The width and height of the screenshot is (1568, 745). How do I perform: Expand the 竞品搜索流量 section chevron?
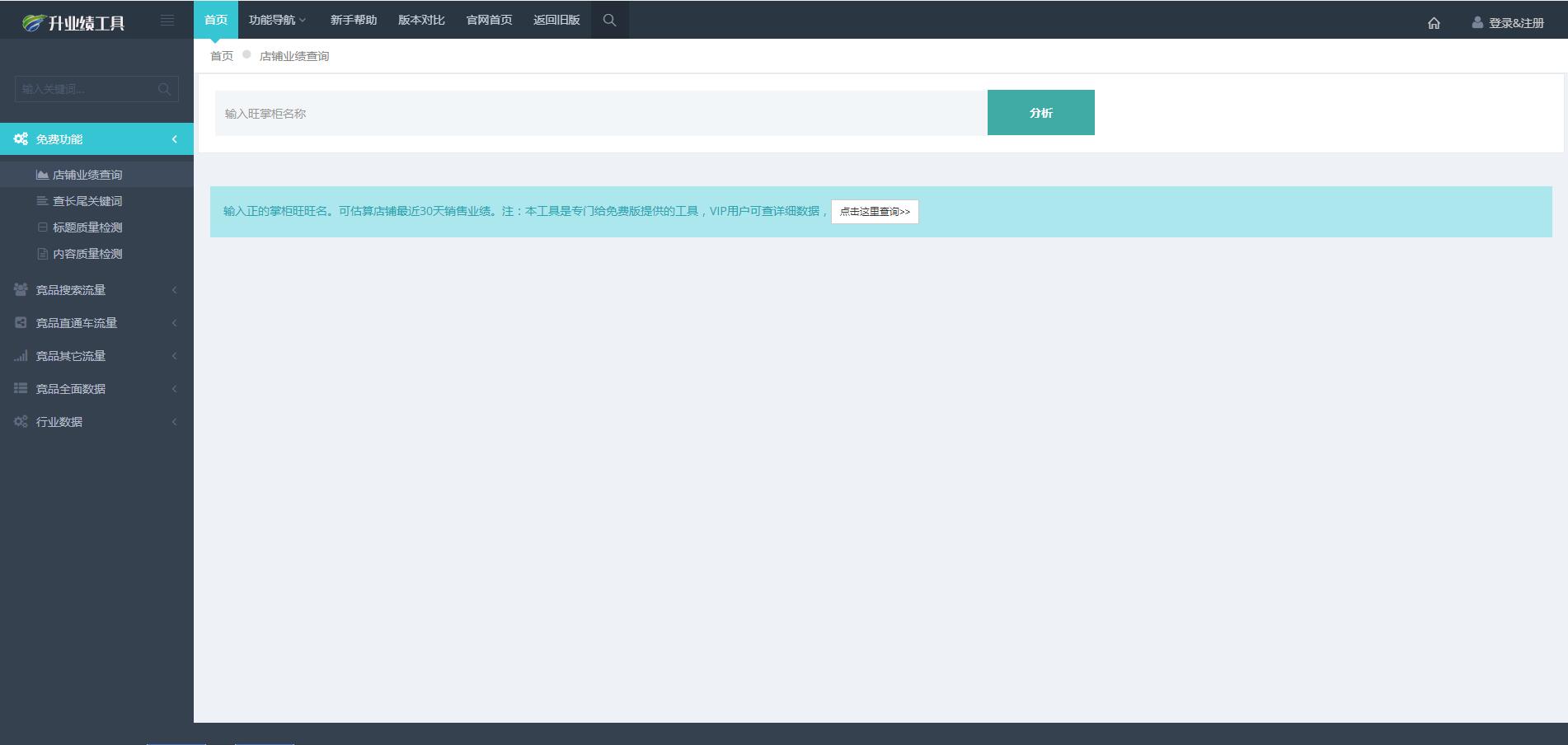tap(174, 289)
